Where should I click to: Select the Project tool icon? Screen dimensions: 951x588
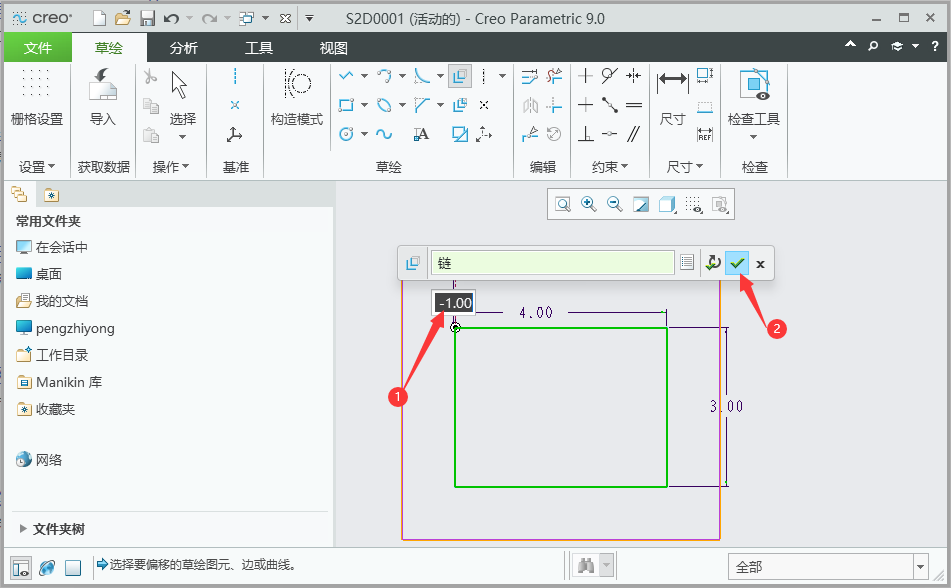pyautogui.click(x=460, y=134)
